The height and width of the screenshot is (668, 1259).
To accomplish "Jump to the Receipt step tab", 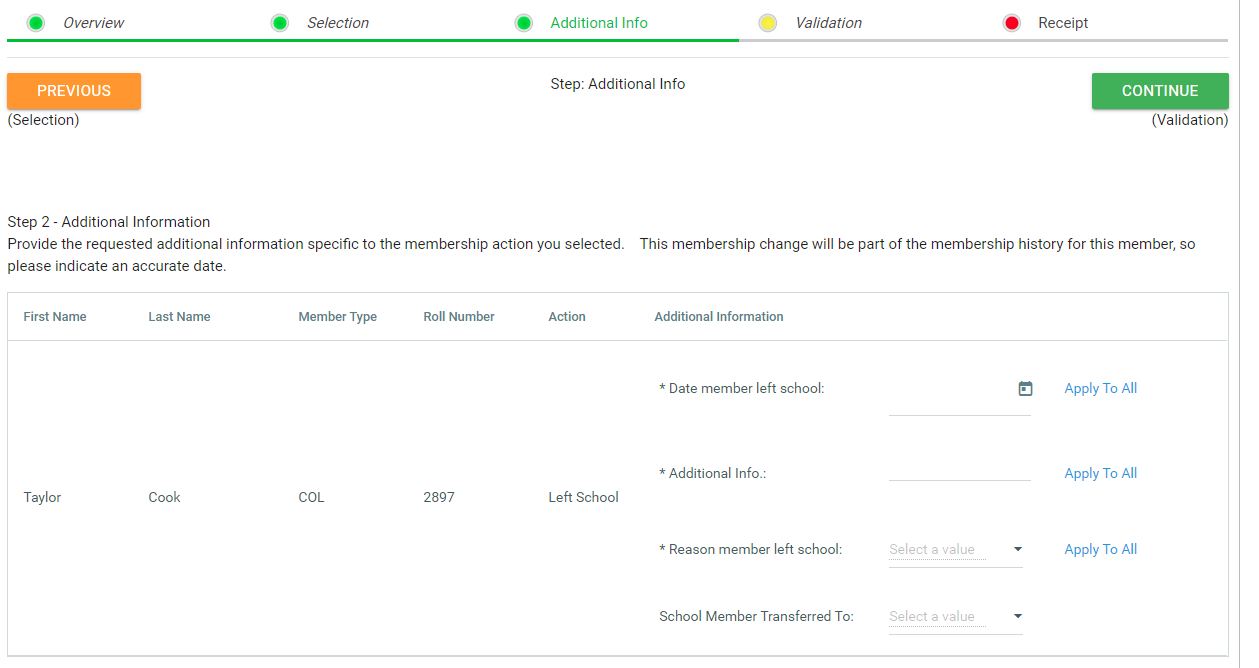I will click(1063, 23).
